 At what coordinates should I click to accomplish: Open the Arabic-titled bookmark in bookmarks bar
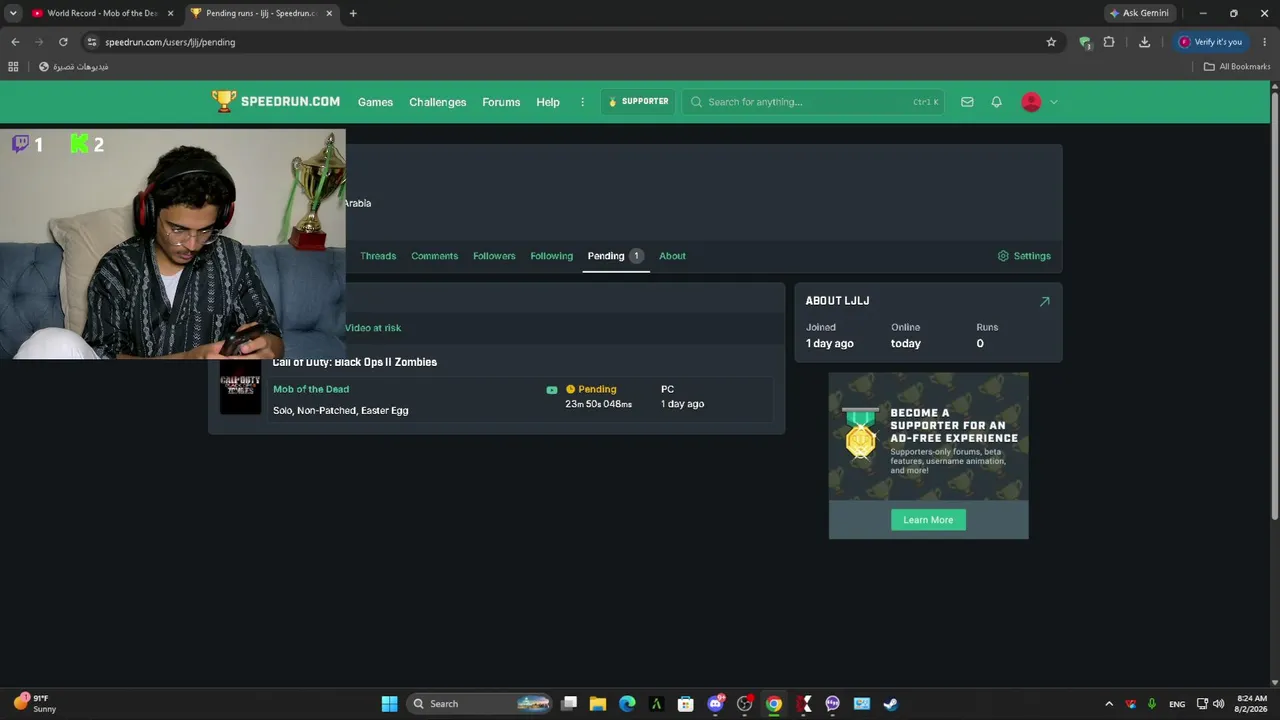coord(74,67)
